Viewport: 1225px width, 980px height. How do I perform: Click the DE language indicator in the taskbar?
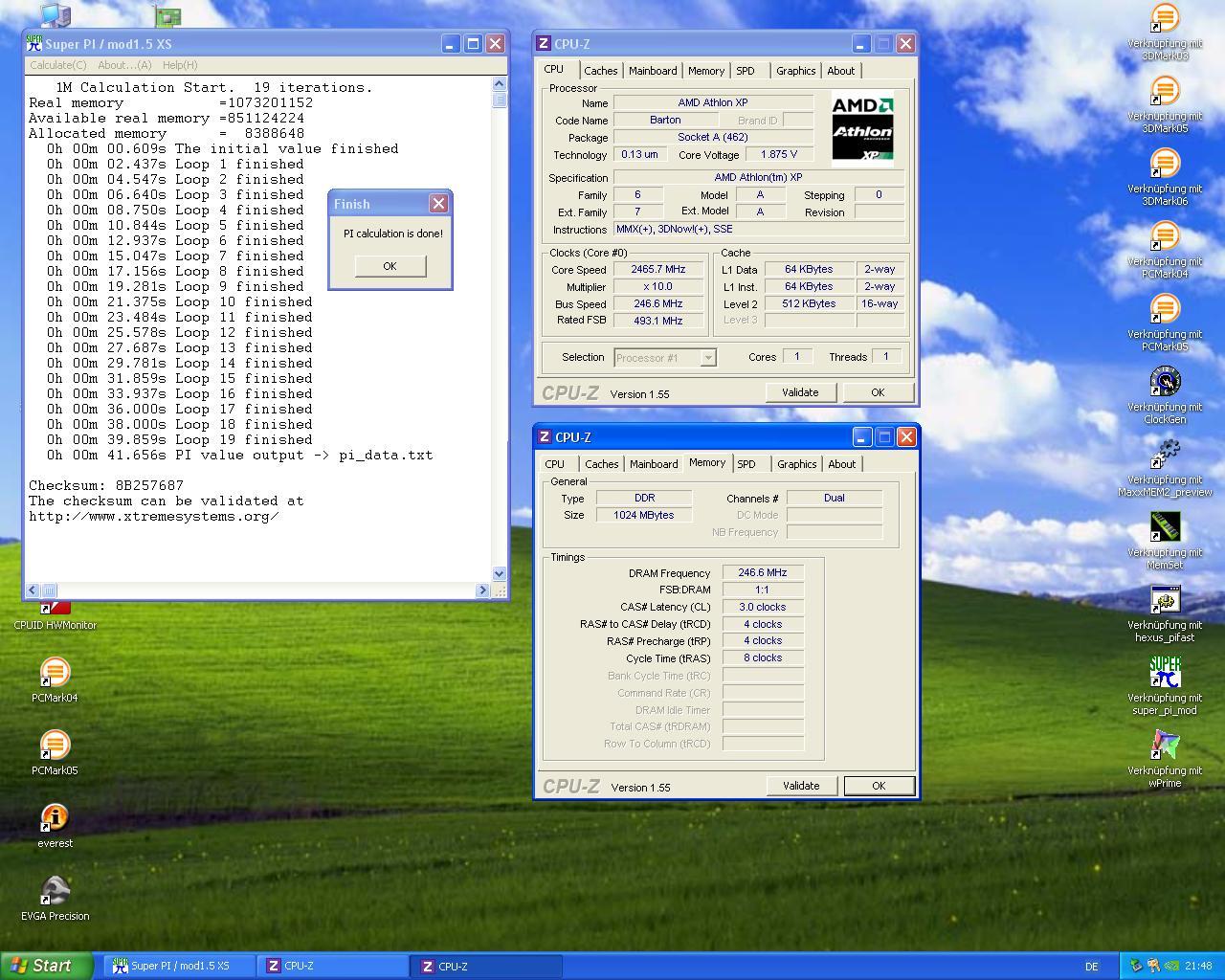[x=1091, y=967]
